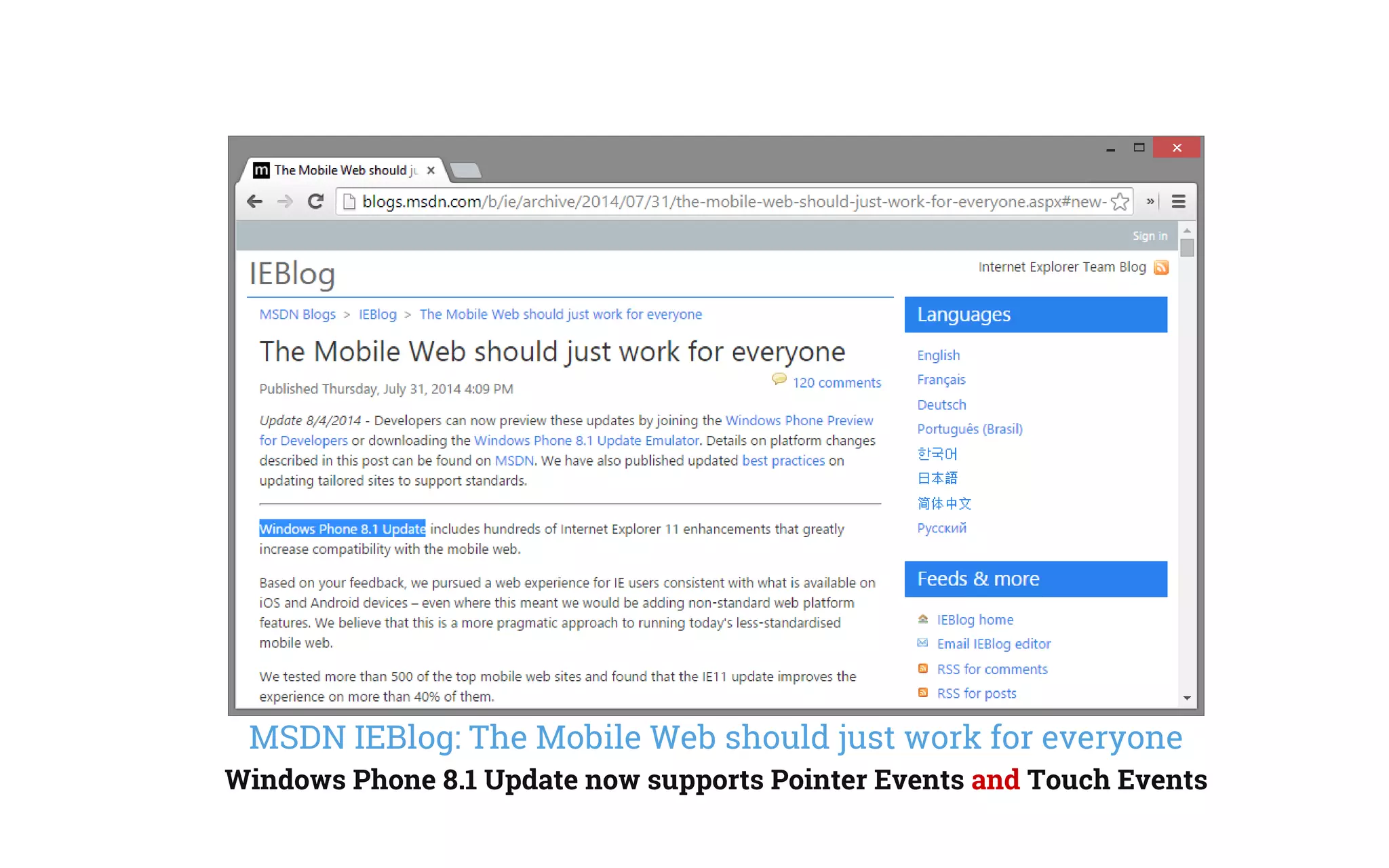Viewport: 1389px width, 868px height.
Task: Select English language
Action: tap(939, 355)
